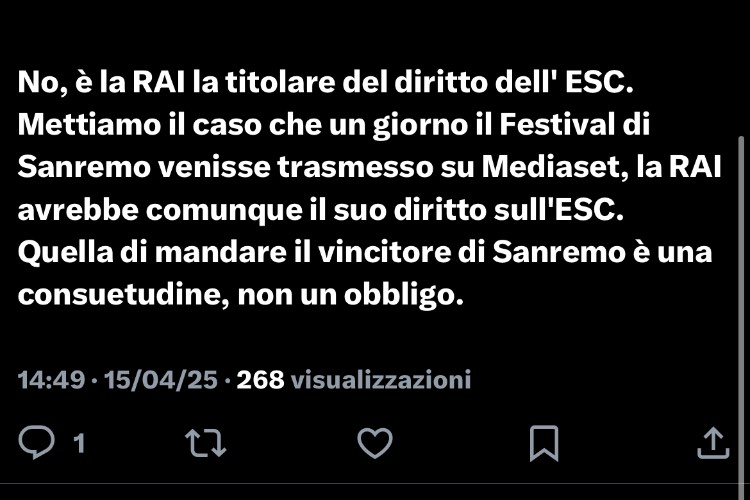Open the 14:49 timestamp link
This screenshot has height=500, width=750.
coord(51,380)
